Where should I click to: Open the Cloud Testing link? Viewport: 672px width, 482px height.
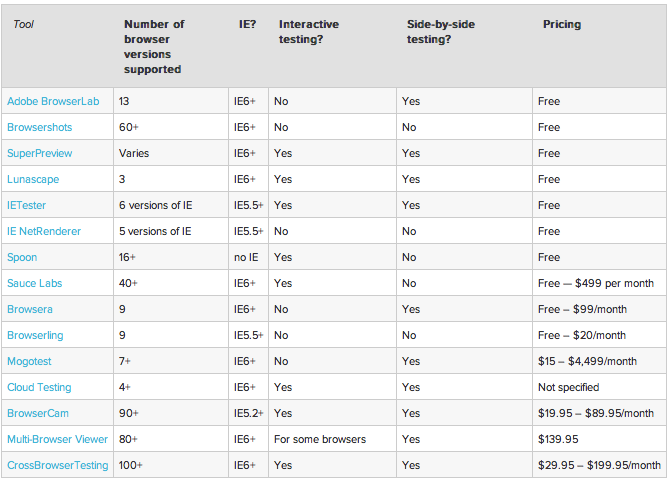[39, 387]
